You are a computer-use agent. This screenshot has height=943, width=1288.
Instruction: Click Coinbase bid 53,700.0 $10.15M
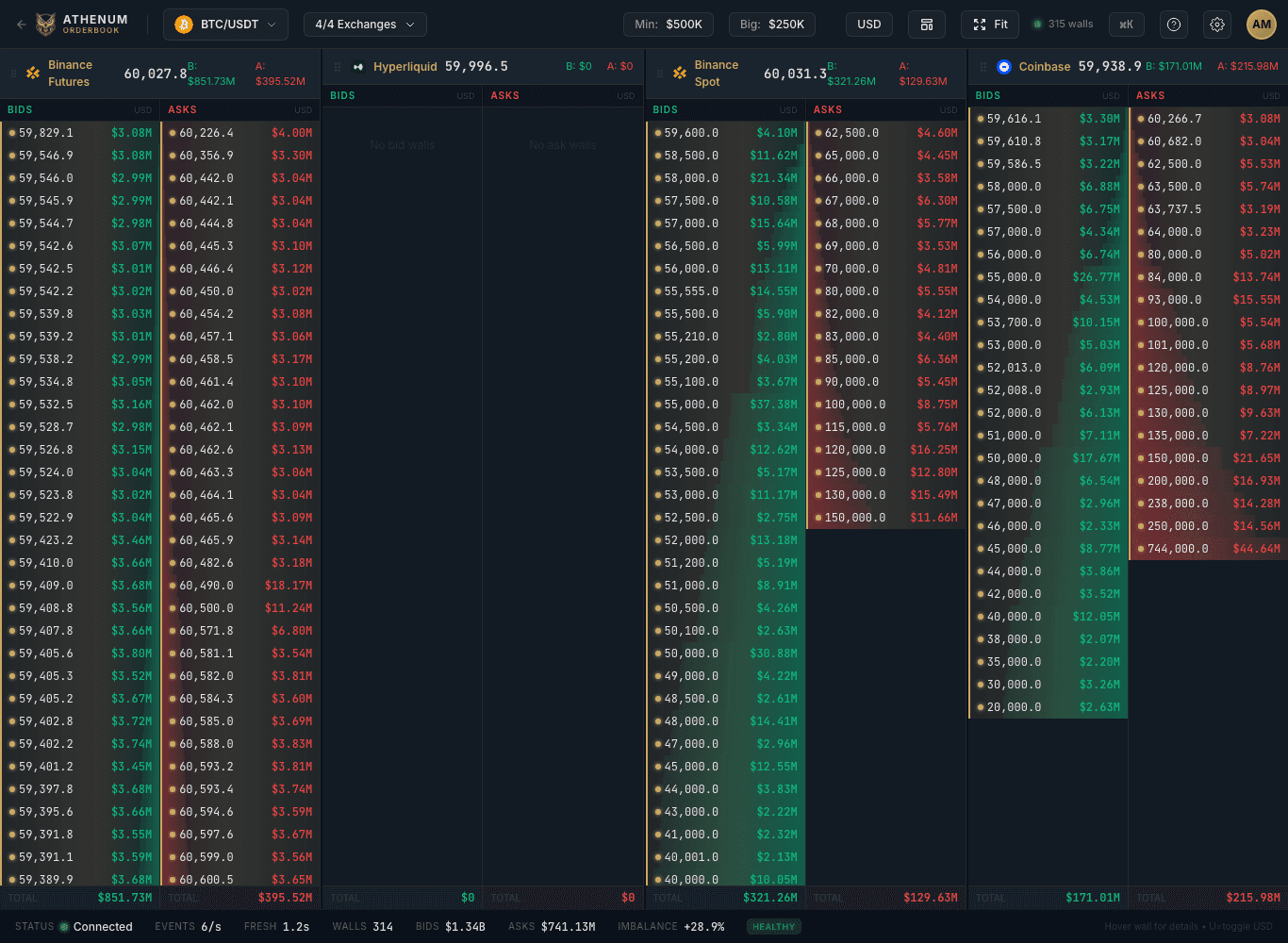(1049, 323)
